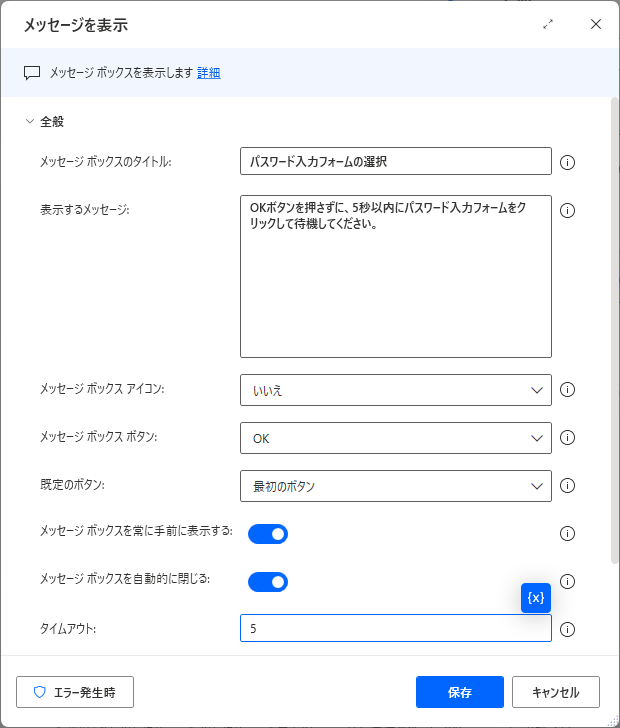Expand the dialog with the resize arrows icon
This screenshot has height=728, width=620.
click(548, 24)
